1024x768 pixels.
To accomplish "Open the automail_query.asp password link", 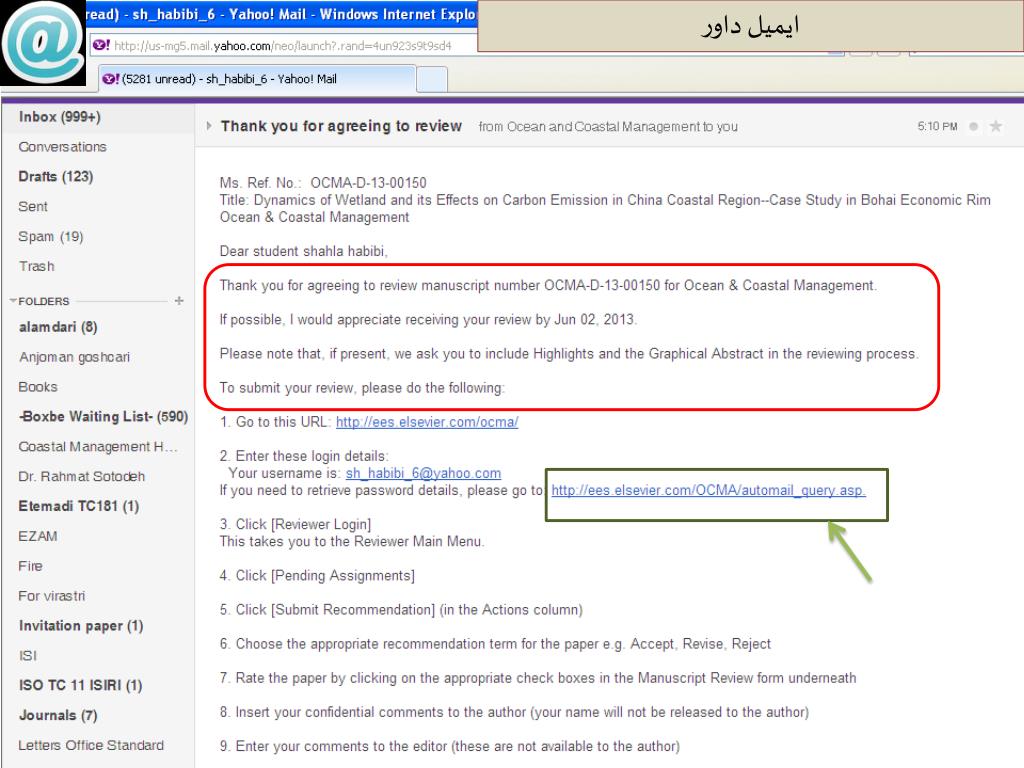I will pos(709,490).
